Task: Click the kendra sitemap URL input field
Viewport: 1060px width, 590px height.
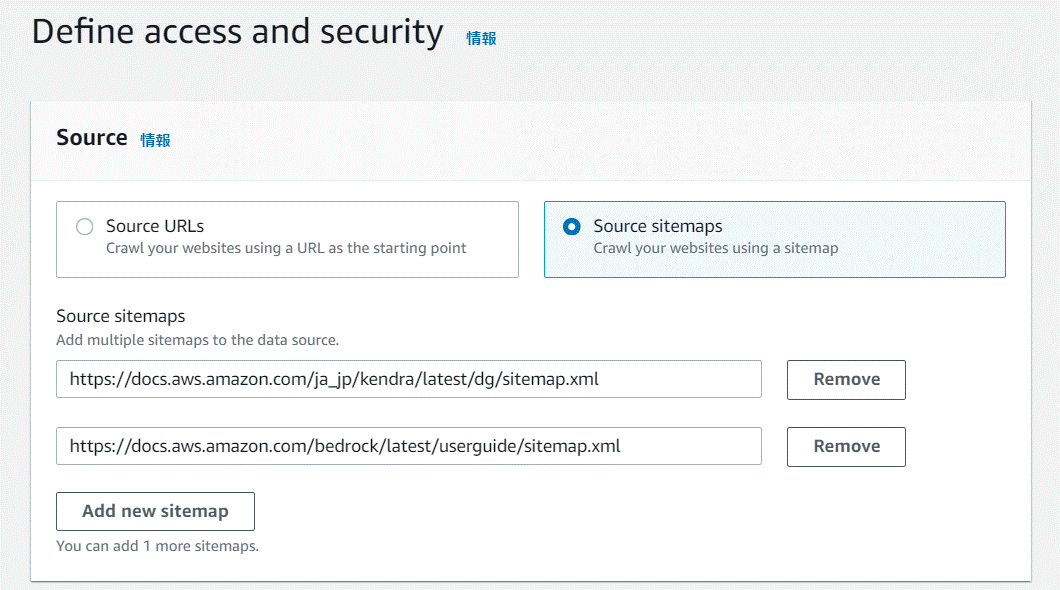Action: click(x=408, y=379)
